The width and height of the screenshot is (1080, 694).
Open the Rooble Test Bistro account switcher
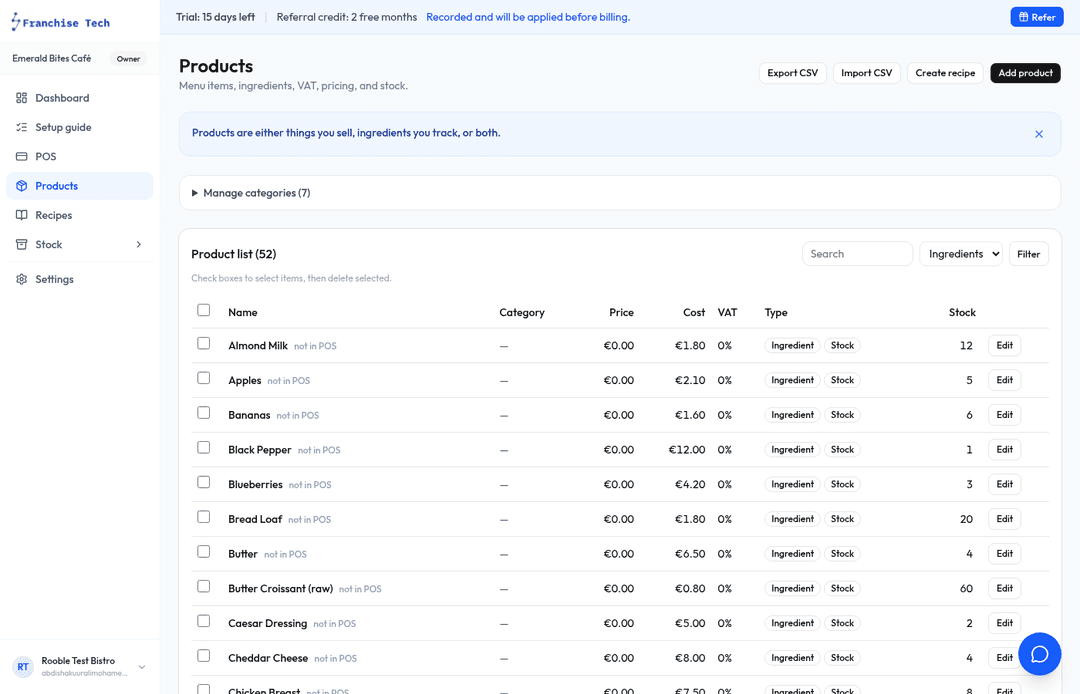pyautogui.click(x=80, y=666)
